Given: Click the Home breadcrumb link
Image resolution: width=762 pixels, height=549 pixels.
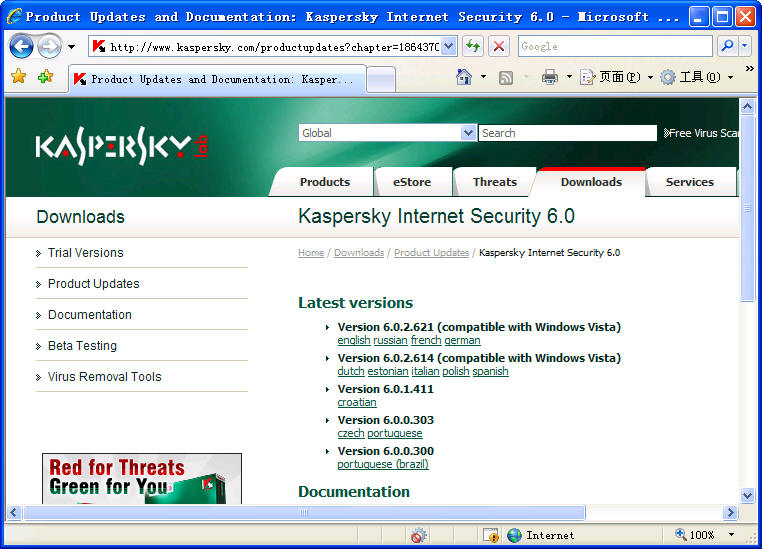Looking at the screenshot, I should point(311,253).
